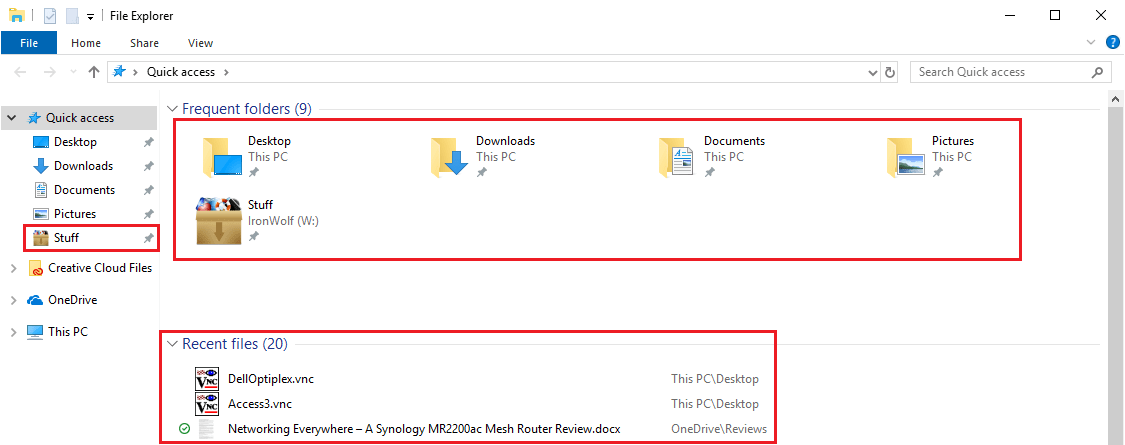Image resolution: width=1125 pixels, height=445 pixels.
Task: Click the pin icon next to Desktop in sidebar
Action: point(149,142)
